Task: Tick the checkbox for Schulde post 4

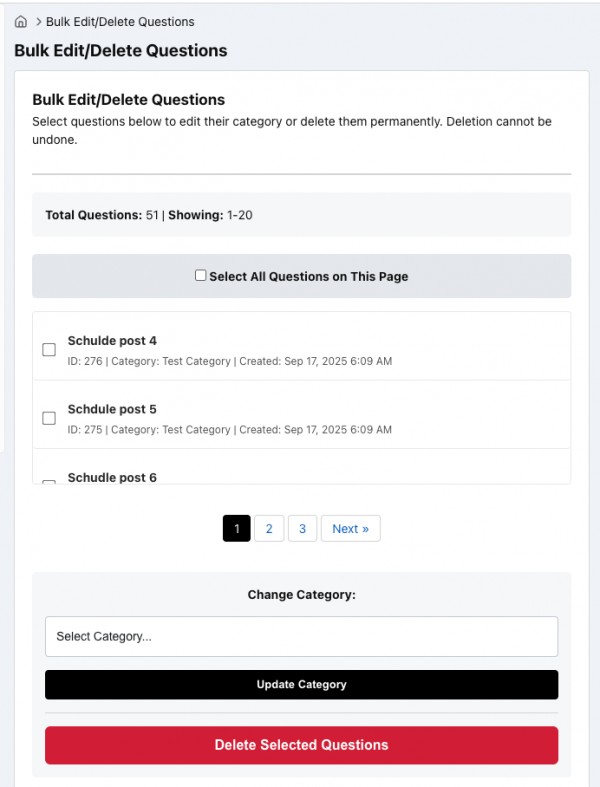Action: pos(49,350)
